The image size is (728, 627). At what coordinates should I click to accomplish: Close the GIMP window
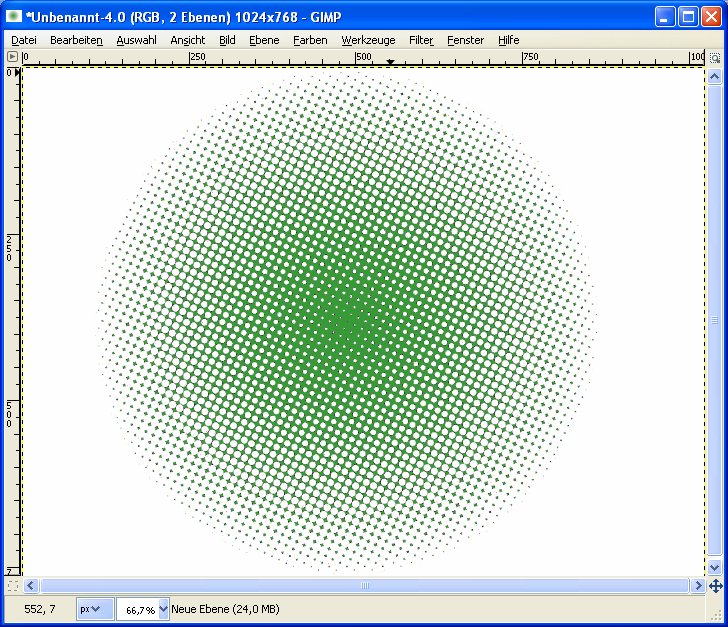click(x=711, y=17)
